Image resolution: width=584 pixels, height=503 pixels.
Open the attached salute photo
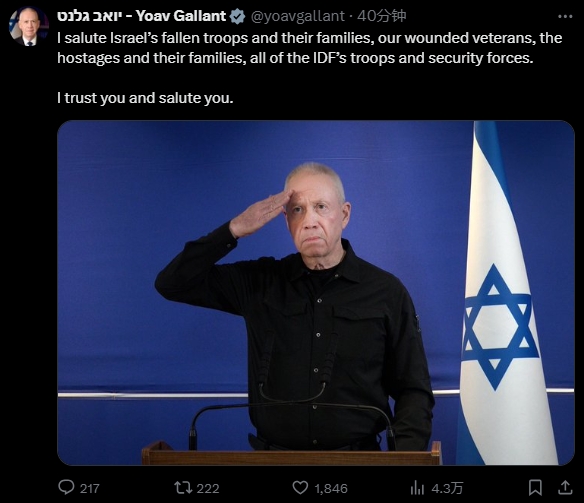pyautogui.click(x=315, y=293)
